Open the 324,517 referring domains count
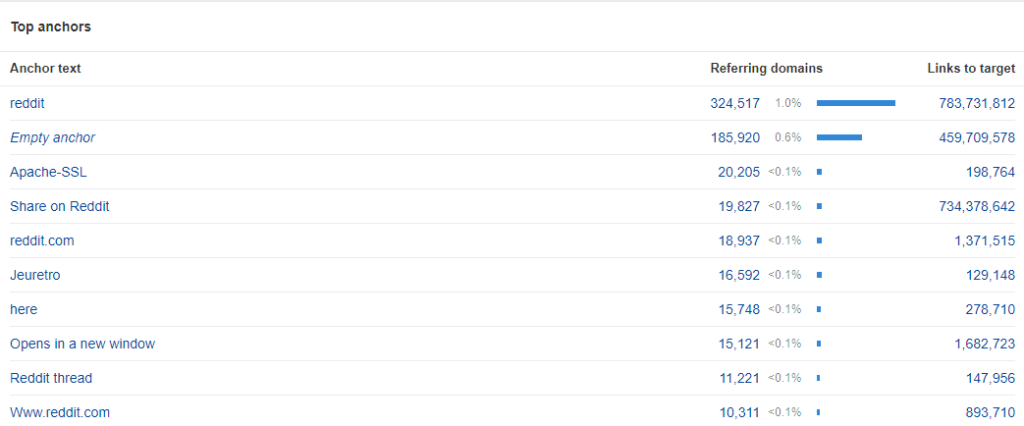1024x426 pixels. tap(732, 103)
